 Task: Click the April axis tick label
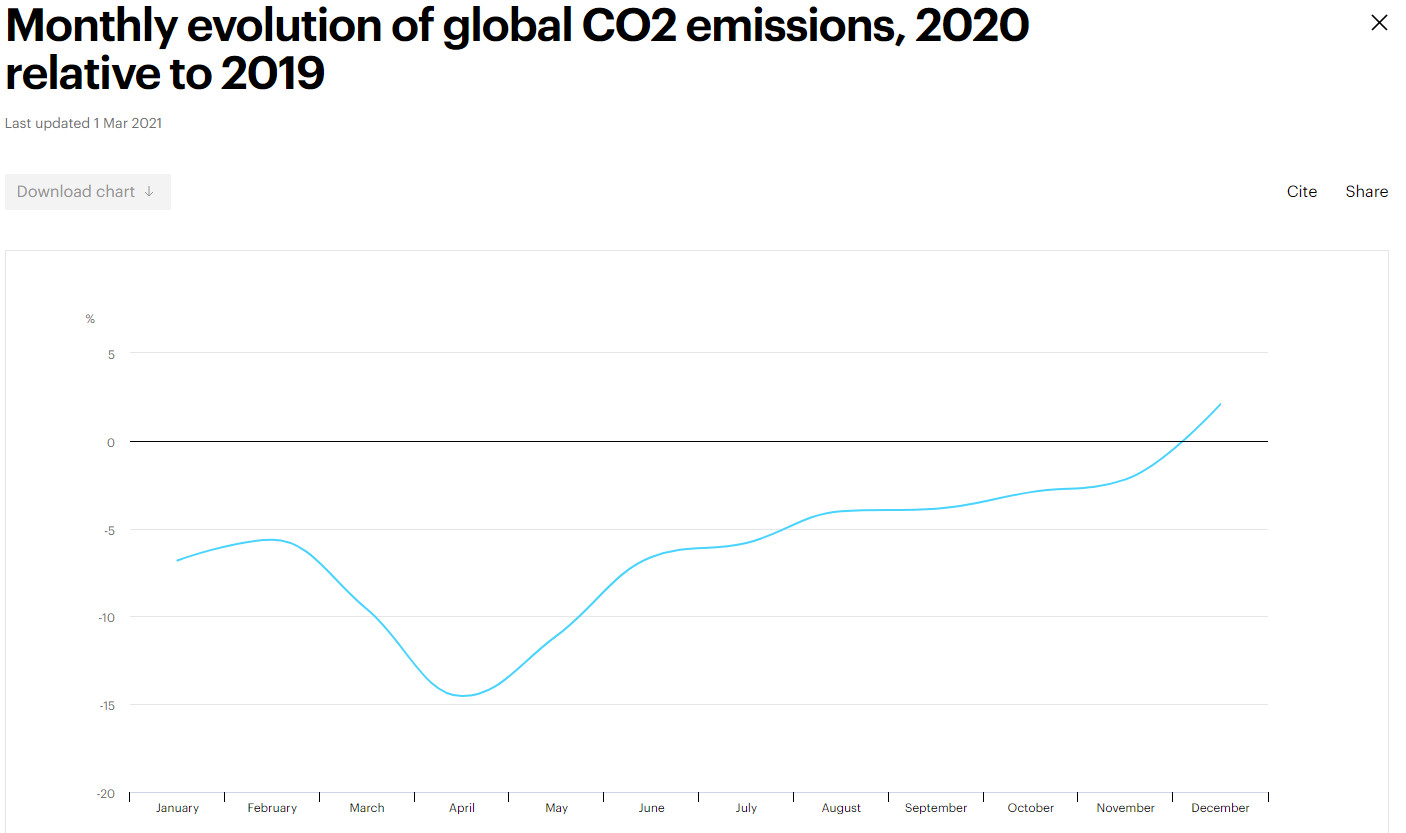click(x=461, y=807)
